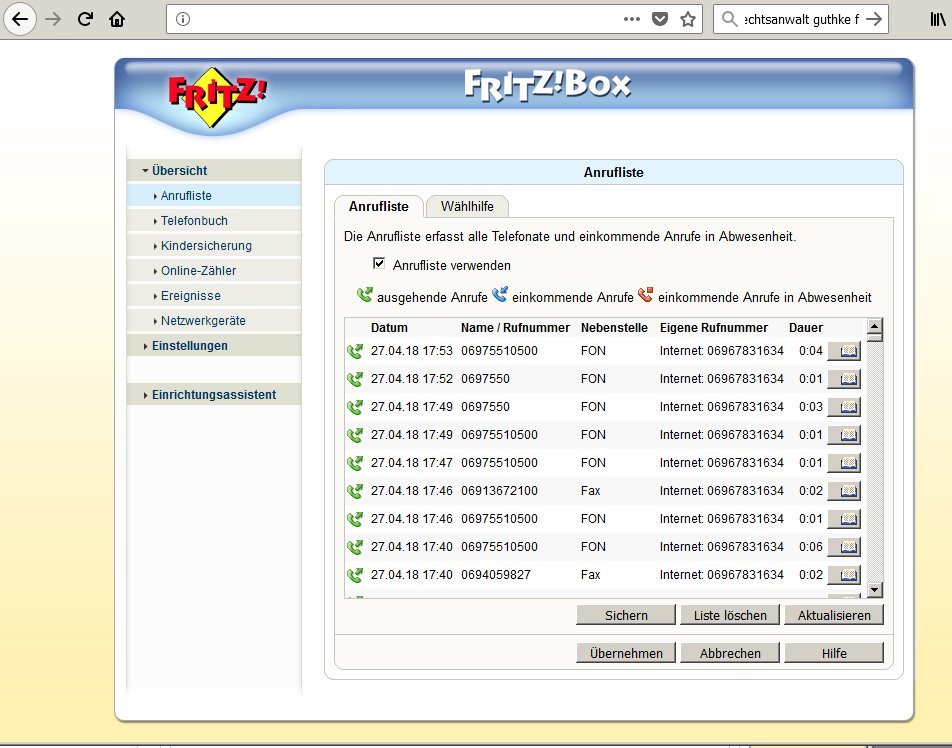This screenshot has height=748, width=952.
Task: Open Kindersicherung in the sidebar
Action: pos(214,245)
